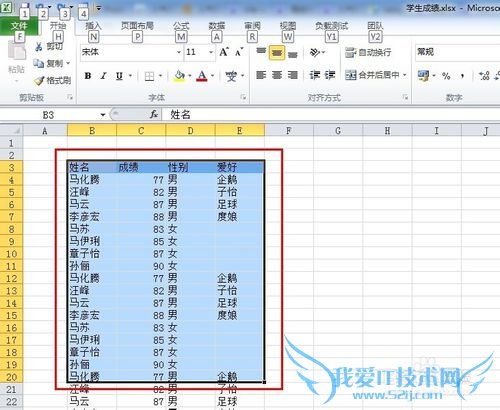Switch to 审阅 Review tab
Viewport: 500px width, 410px height.
click(252, 26)
